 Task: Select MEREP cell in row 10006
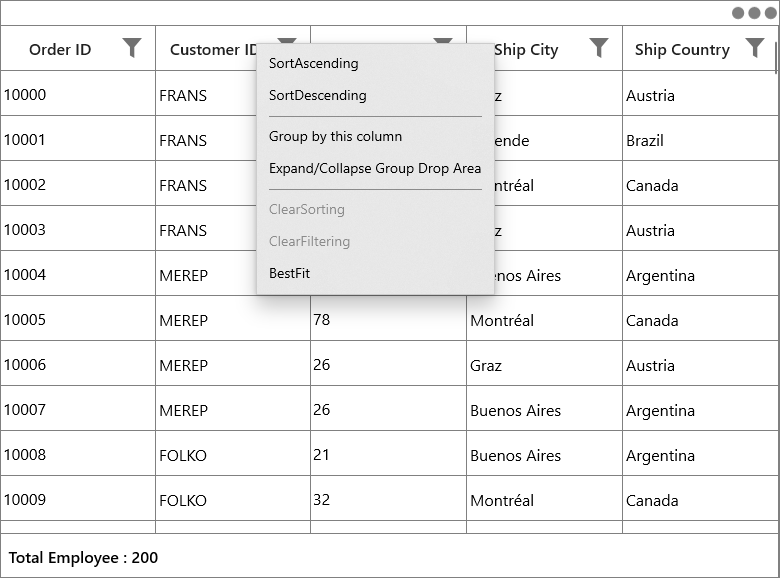click(x=233, y=363)
